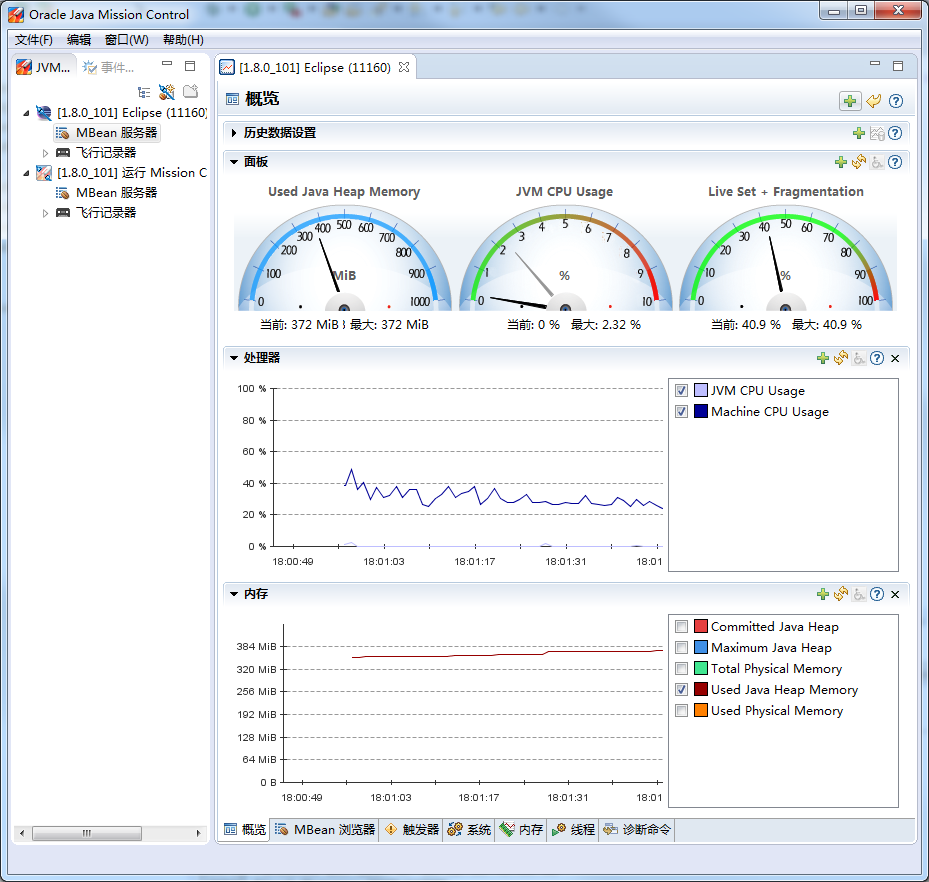Select MBean 服务器 under 运行 Mission Control
Viewport: 929px width, 882px height.
click(x=116, y=193)
